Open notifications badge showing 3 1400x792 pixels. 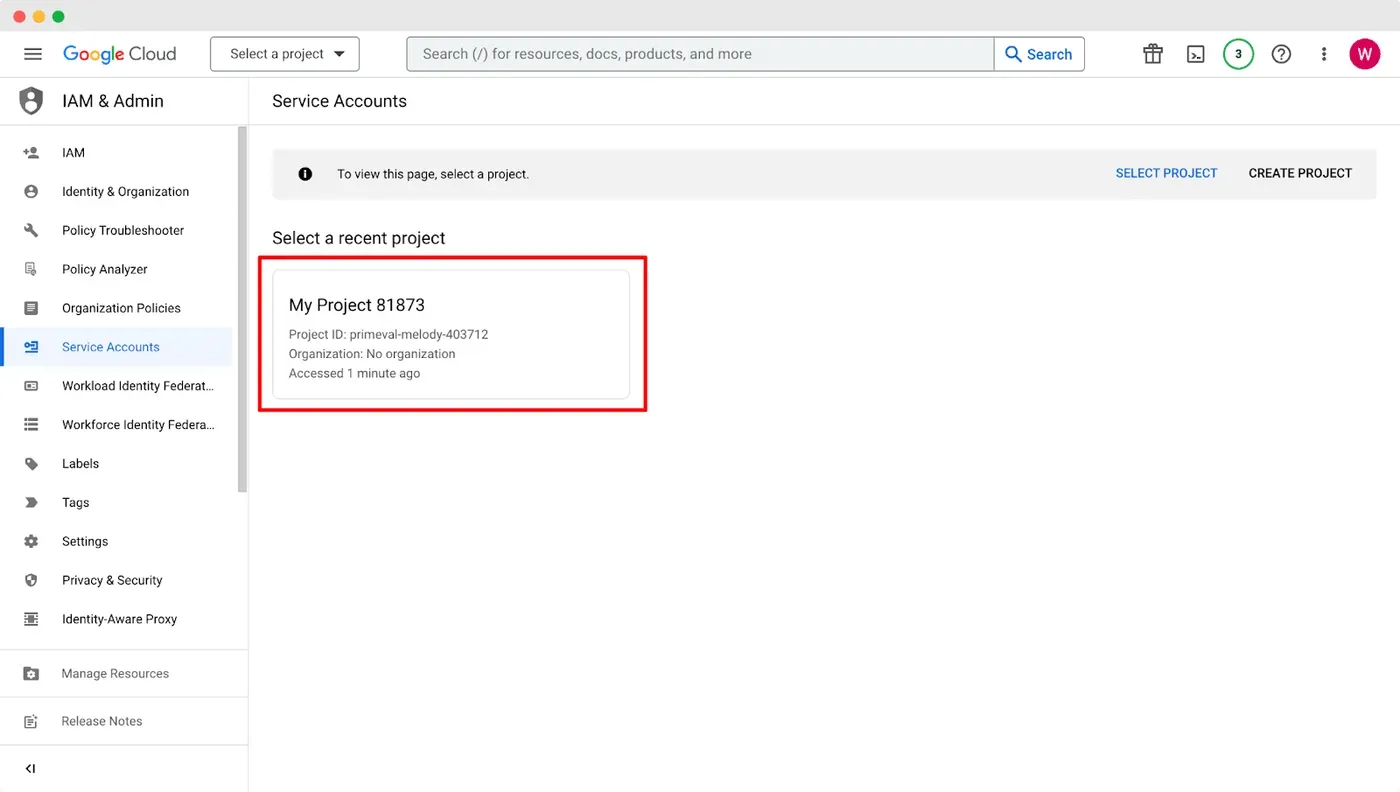[x=1238, y=54]
